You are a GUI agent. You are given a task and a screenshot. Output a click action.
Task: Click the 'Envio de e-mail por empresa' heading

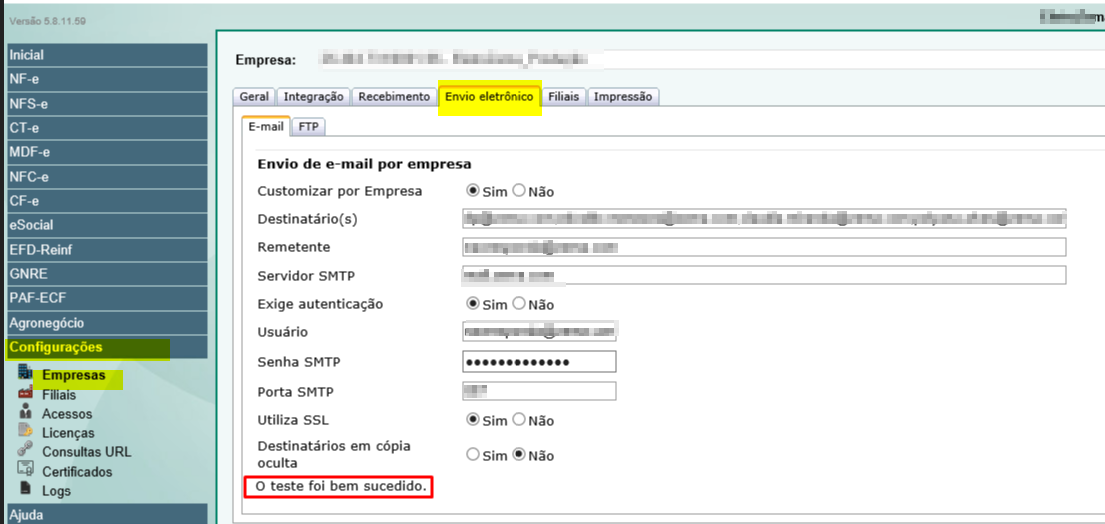click(x=364, y=164)
